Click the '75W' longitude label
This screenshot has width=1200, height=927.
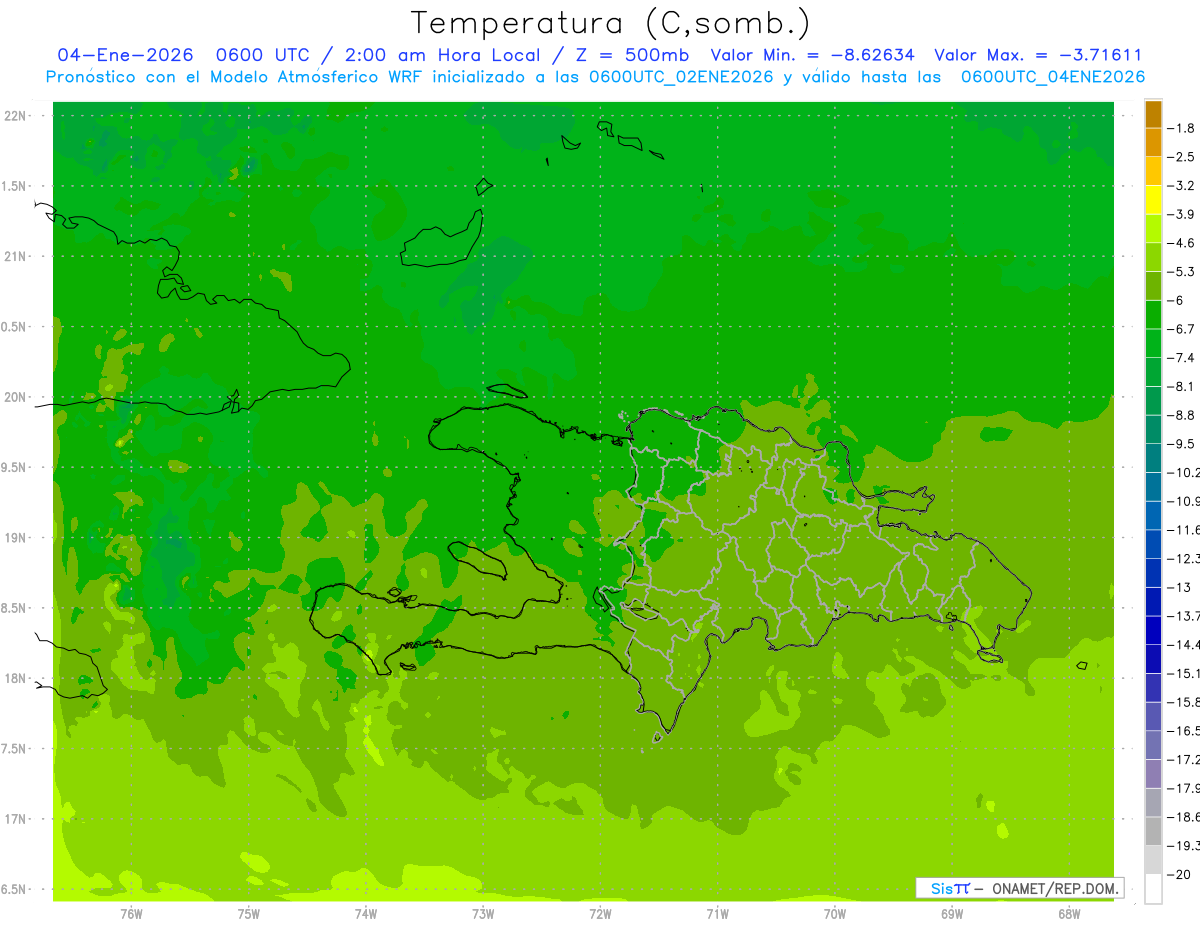click(x=249, y=913)
